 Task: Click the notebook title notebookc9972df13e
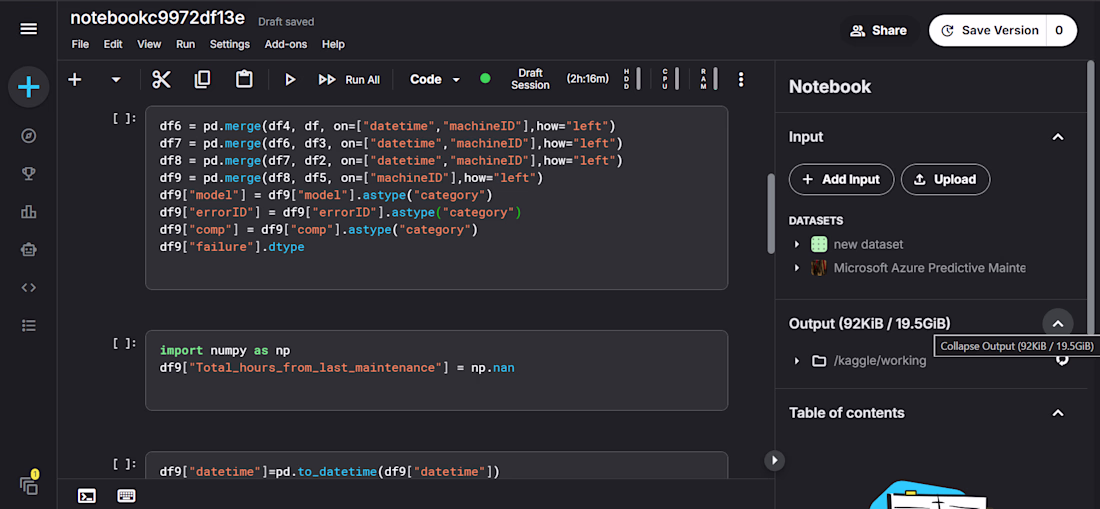[x=158, y=19]
